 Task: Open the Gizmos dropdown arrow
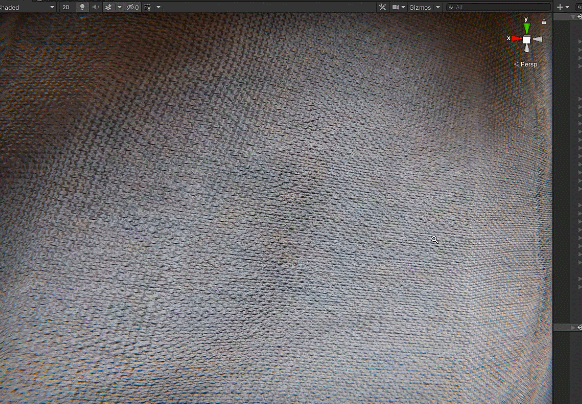(x=438, y=7)
